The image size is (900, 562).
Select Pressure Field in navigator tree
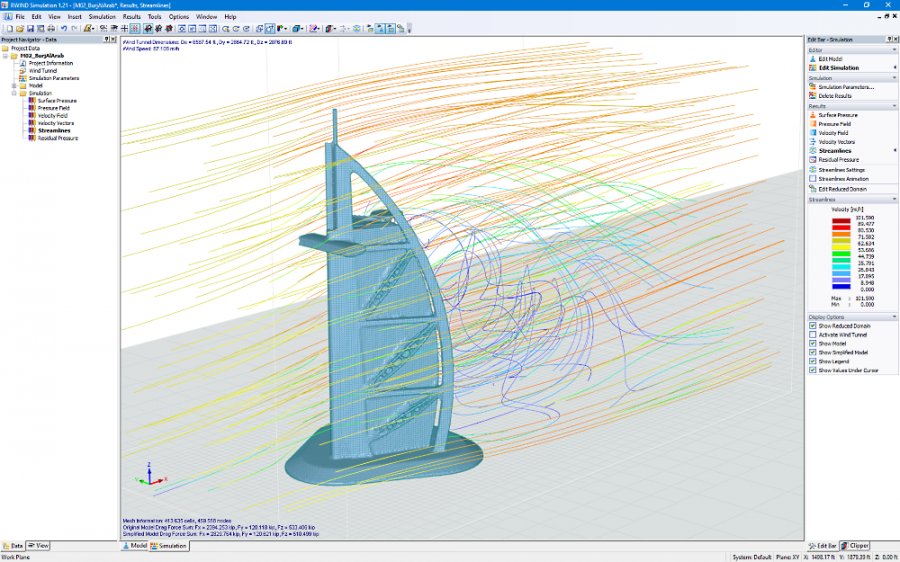[53, 108]
